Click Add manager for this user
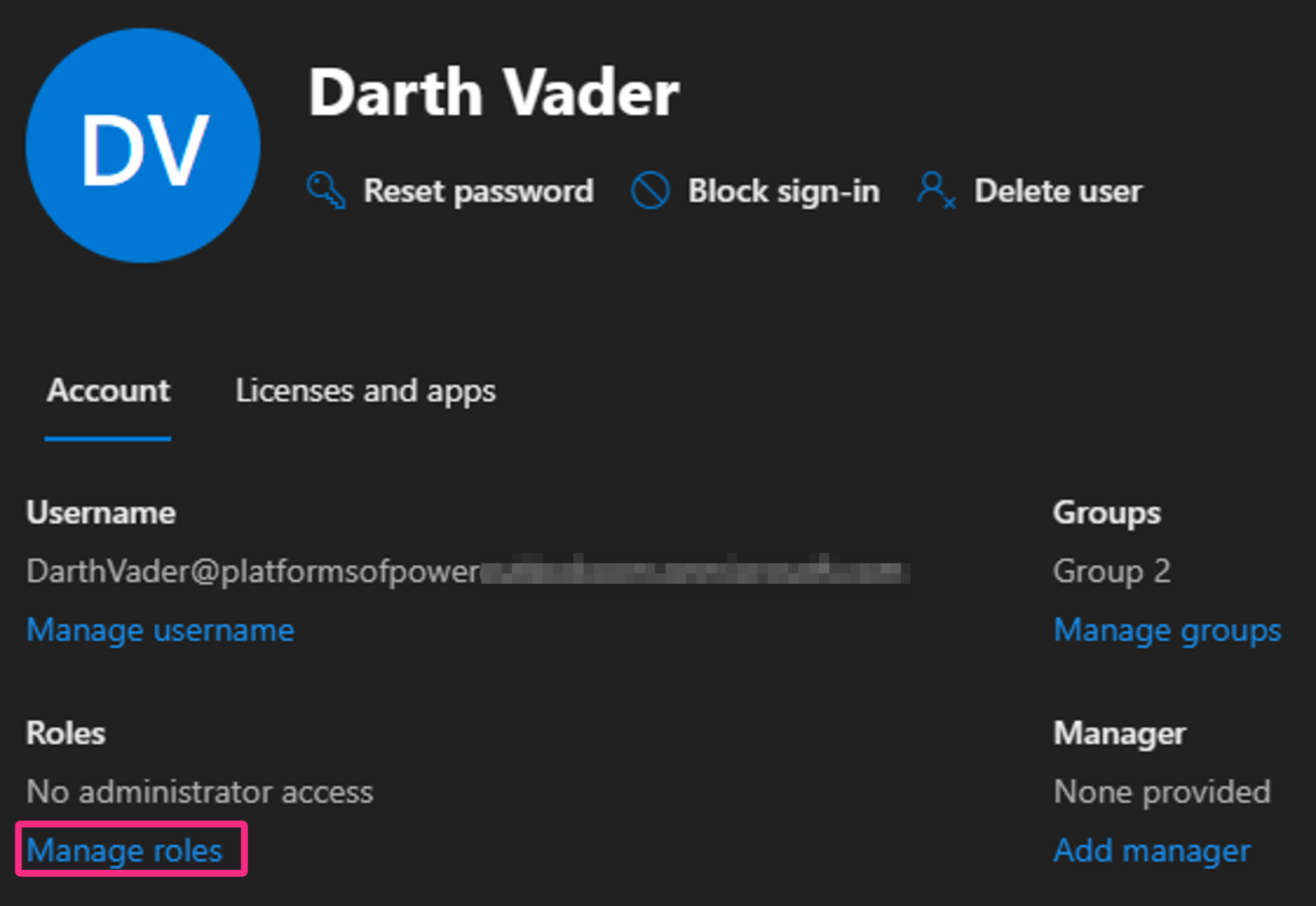This screenshot has height=906, width=1316. pos(1151,849)
